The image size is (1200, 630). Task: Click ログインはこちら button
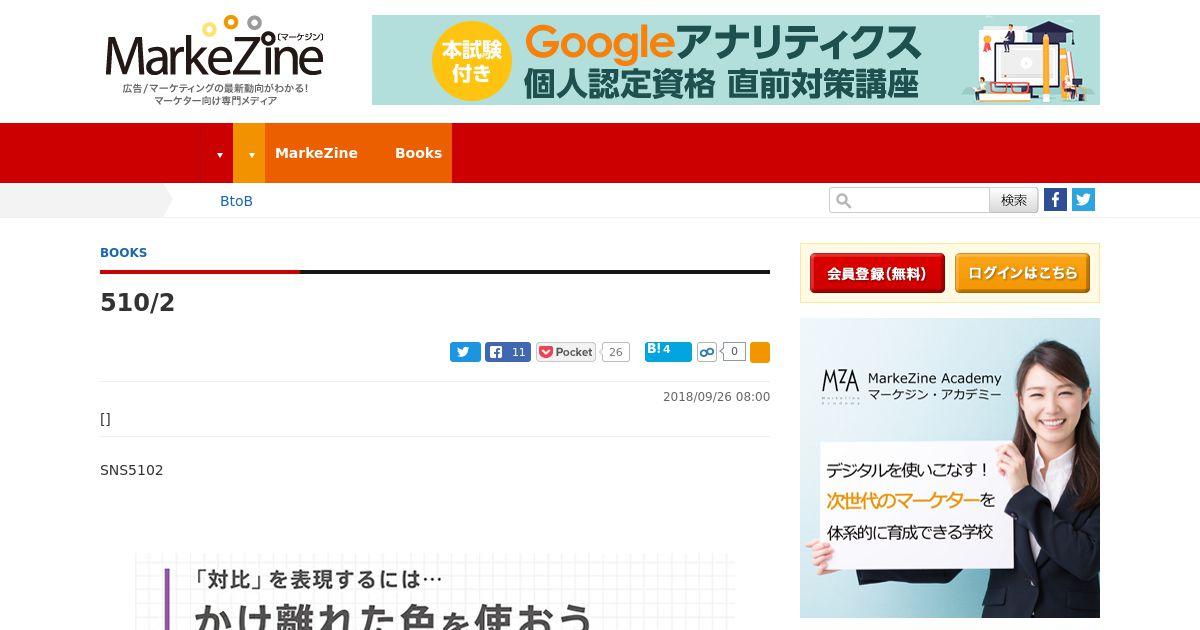[x=1022, y=273]
